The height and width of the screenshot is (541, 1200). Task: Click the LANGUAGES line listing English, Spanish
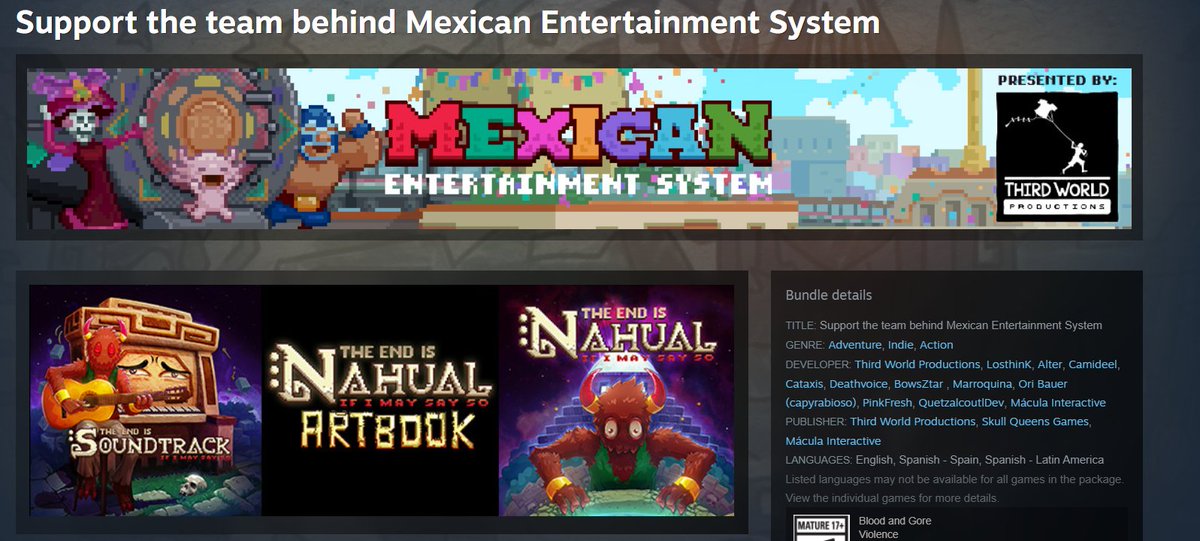(945, 460)
